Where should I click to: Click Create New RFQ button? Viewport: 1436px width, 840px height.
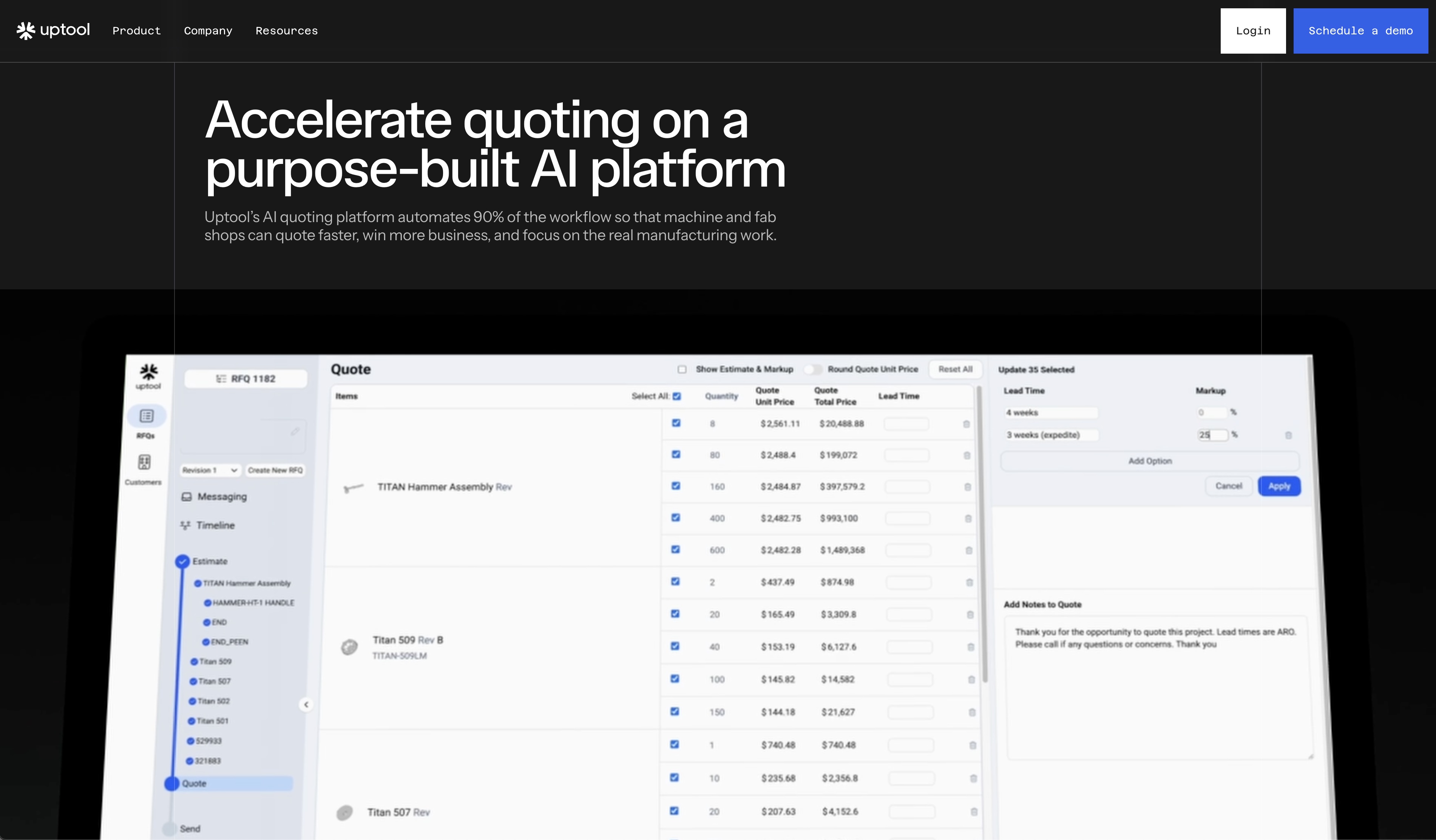tap(275, 470)
